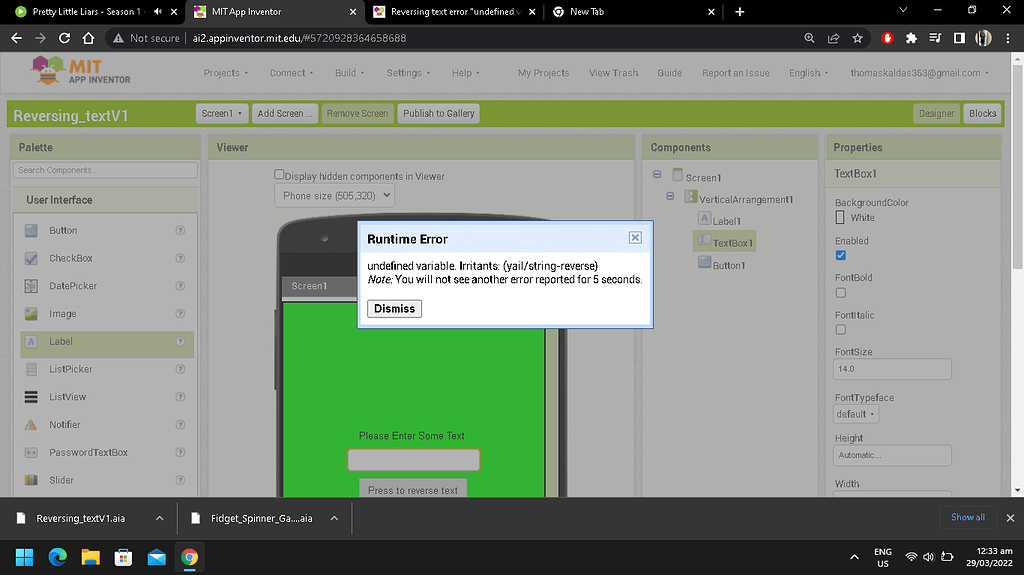This screenshot has height=575, width=1024.
Task: Open the Phone size dropdown
Action: pos(334,195)
